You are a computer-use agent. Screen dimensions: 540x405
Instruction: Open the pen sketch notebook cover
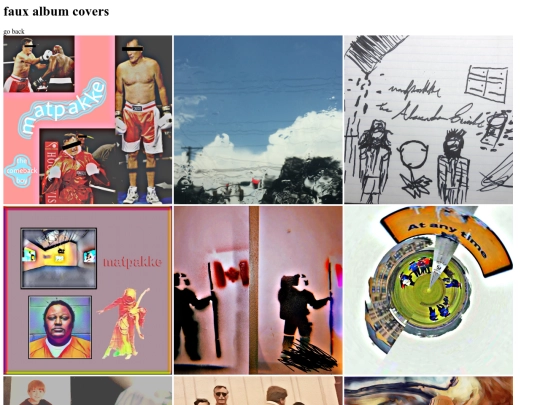tap(428, 120)
